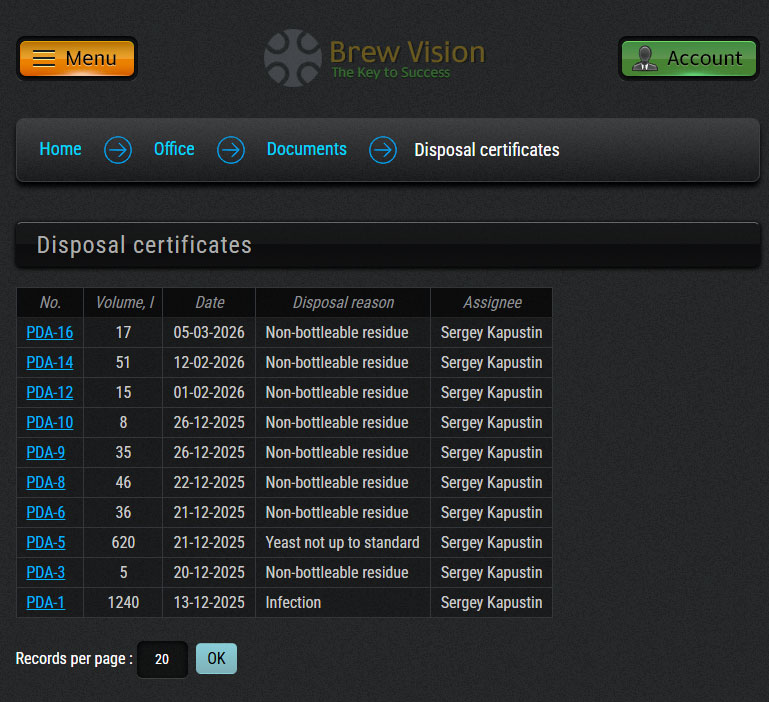Open disposal certificate PDA-8
Image resolution: width=769 pixels, height=702 pixels.
[x=45, y=483]
